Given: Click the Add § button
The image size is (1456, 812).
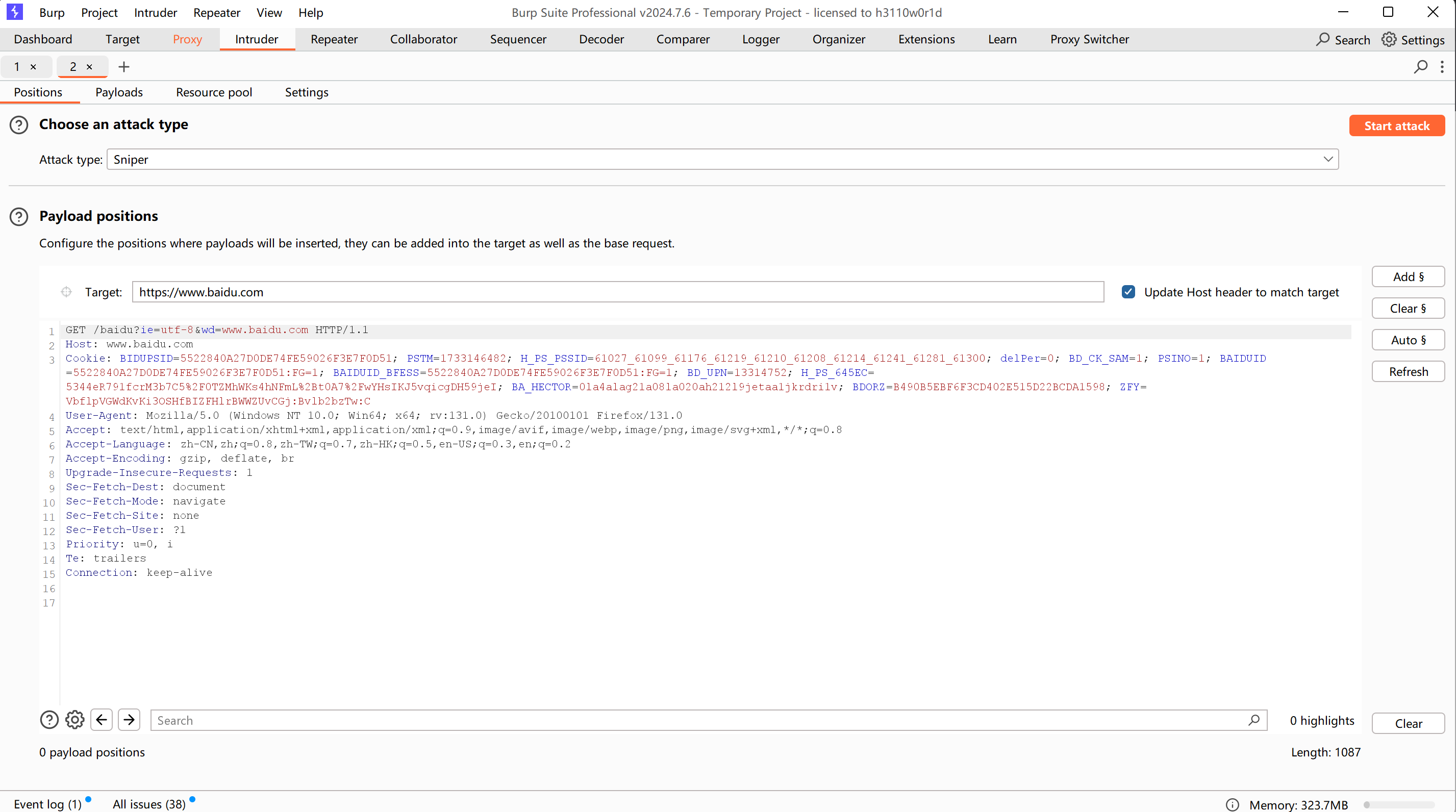Looking at the screenshot, I should (x=1408, y=276).
